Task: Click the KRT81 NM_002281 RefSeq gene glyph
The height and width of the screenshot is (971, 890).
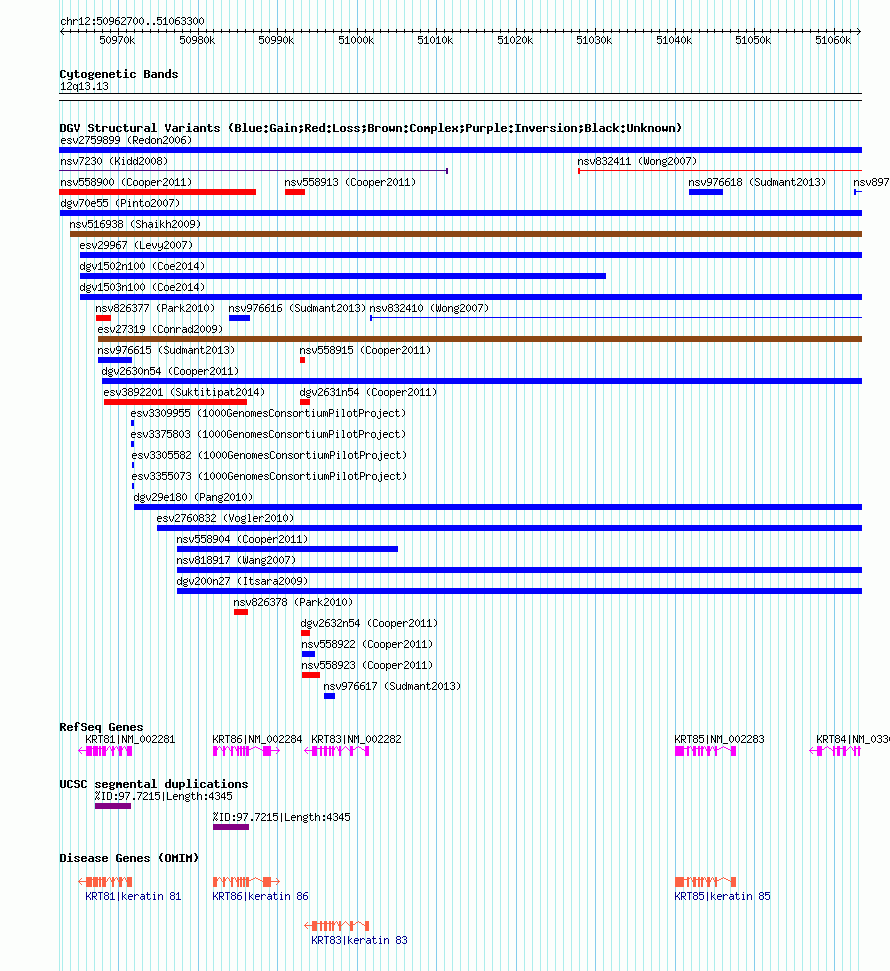Action: point(105,751)
